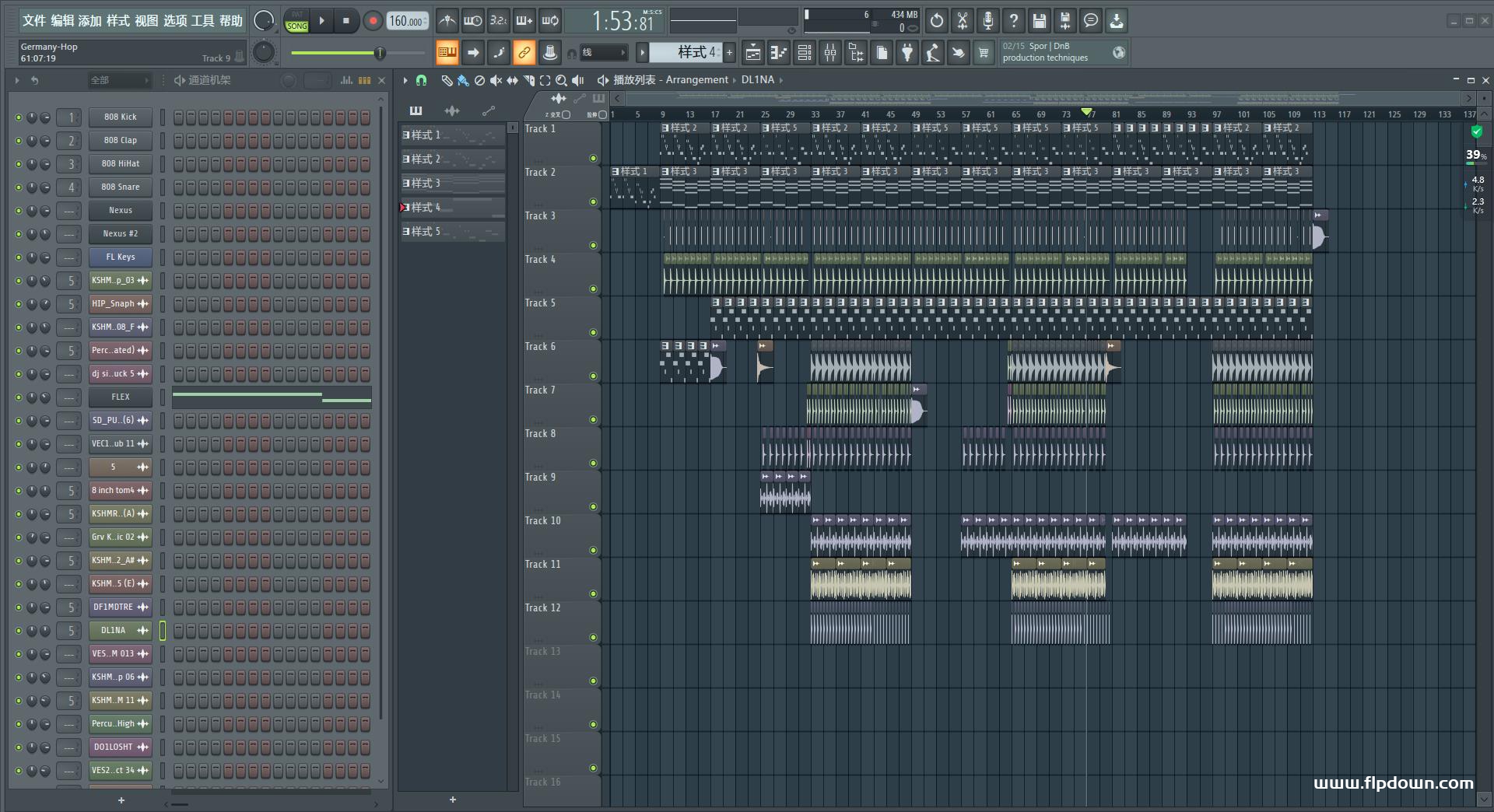This screenshot has width=1494, height=812.
Task: Toggle wait for input before playing
Action: [472, 21]
